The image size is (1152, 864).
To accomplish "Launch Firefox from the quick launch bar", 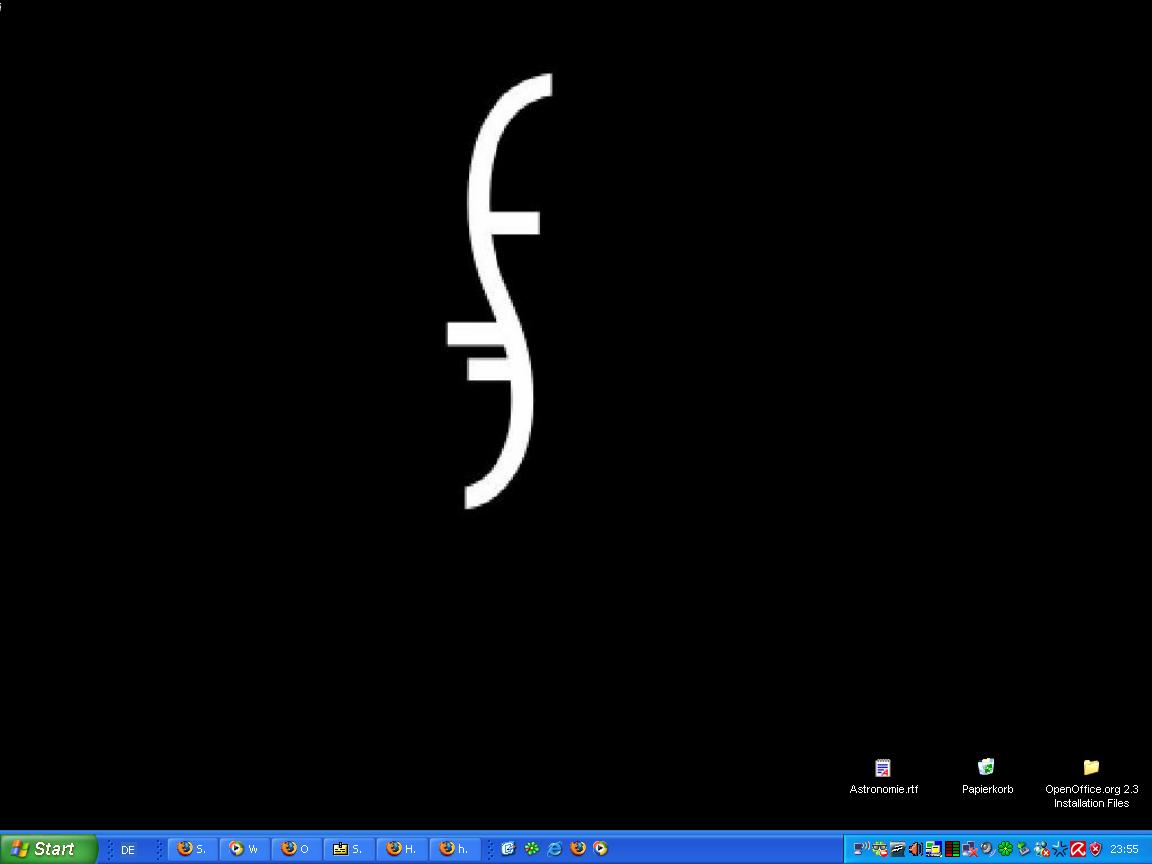I will (x=577, y=849).
